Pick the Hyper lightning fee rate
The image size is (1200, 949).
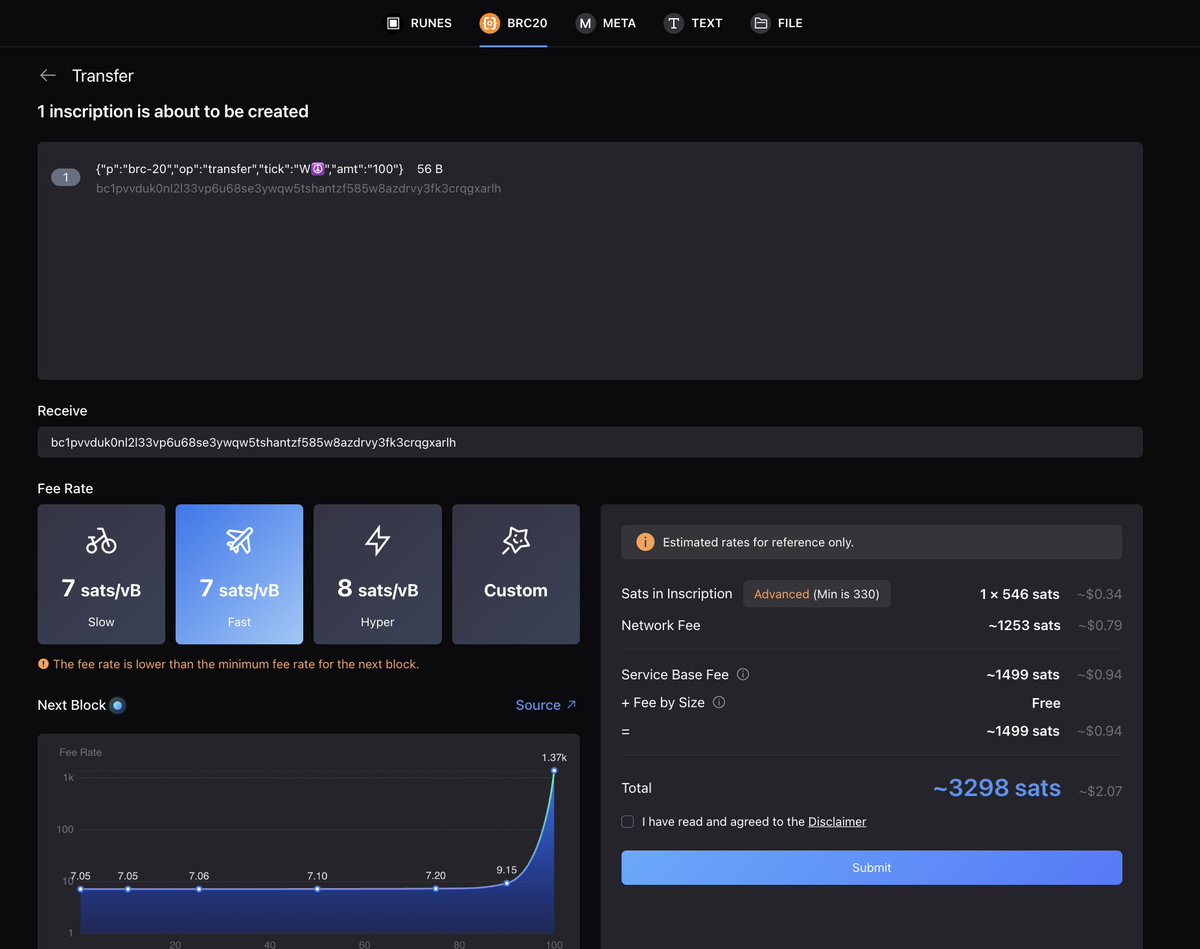tap(377, 574)
